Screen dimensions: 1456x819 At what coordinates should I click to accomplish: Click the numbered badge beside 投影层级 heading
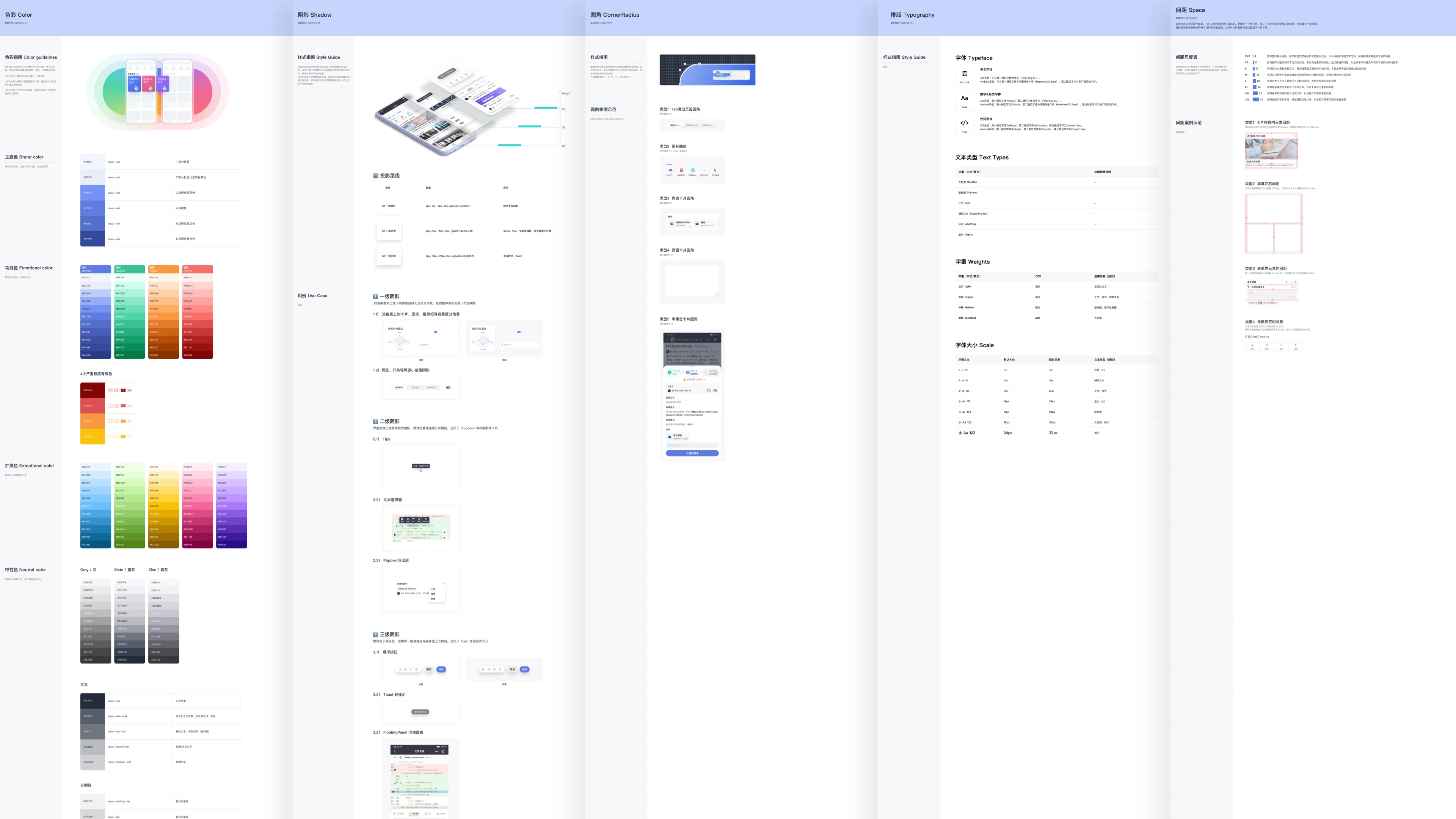click(375, 176)
